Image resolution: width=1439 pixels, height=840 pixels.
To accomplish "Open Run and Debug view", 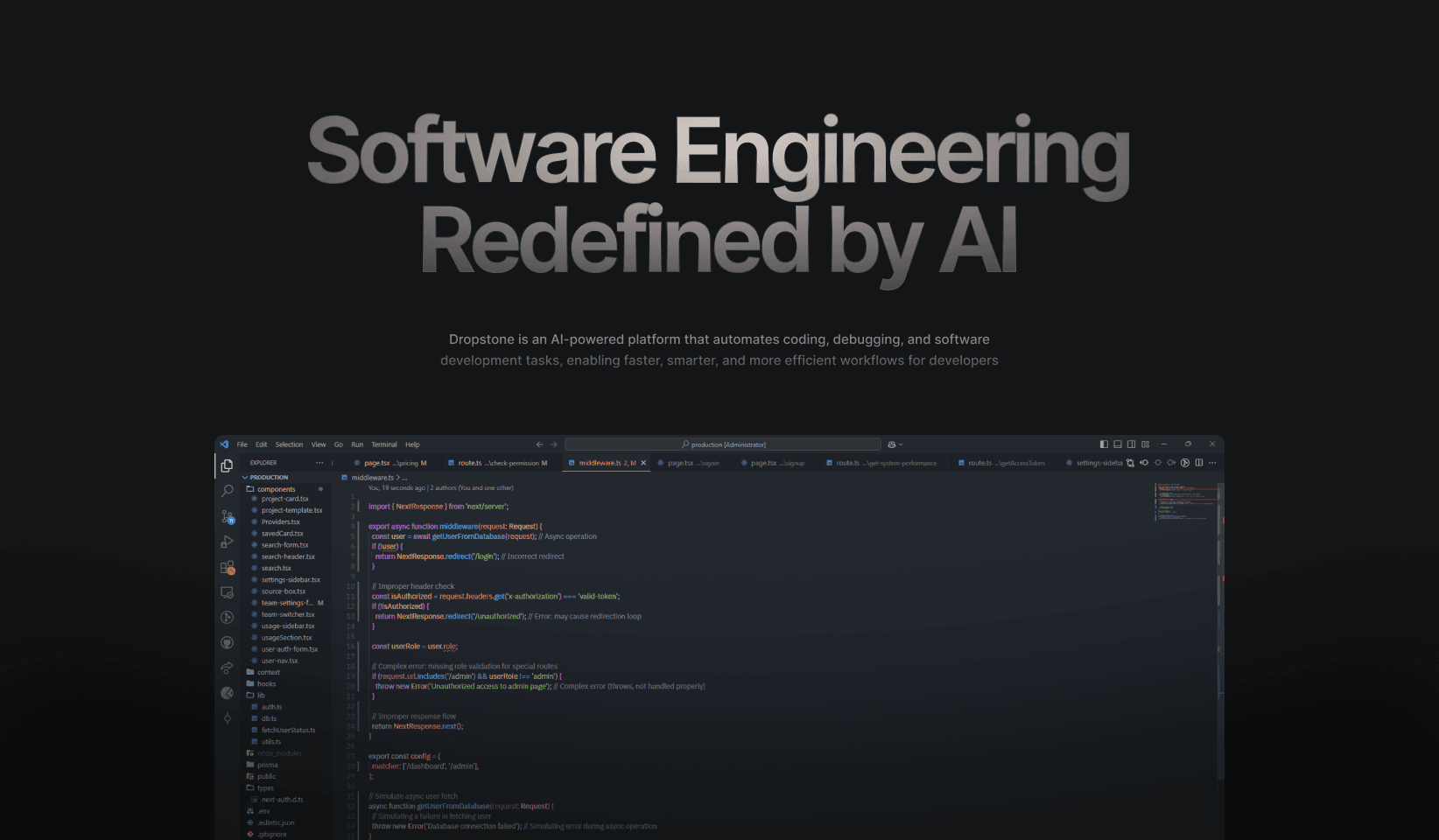I will click(x=227, y=542).
